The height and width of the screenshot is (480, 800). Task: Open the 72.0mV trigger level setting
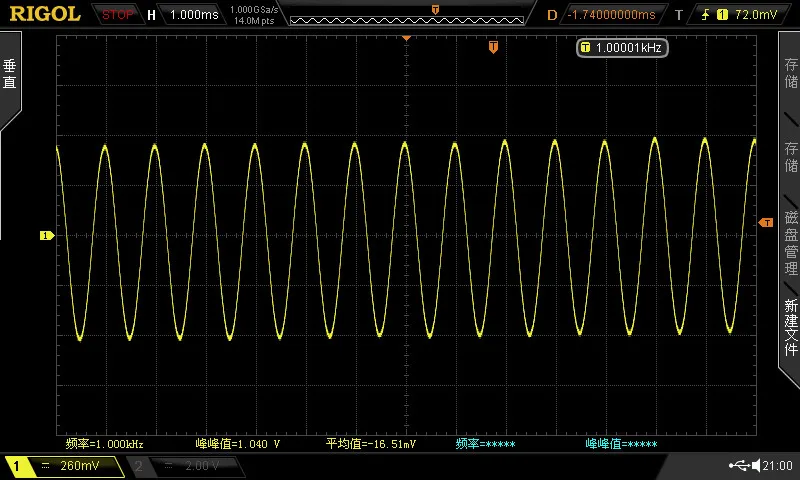tap(756, 15)
